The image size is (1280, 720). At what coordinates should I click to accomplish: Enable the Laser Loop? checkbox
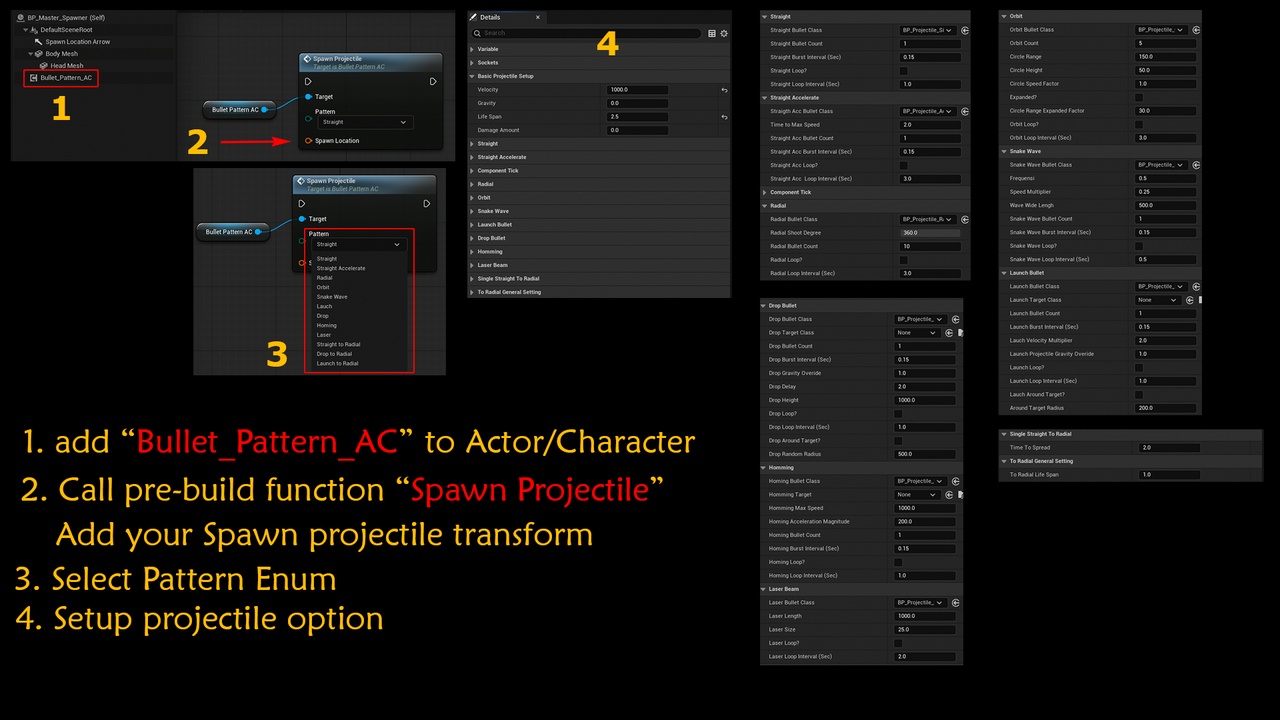click(x=898, y=643)
